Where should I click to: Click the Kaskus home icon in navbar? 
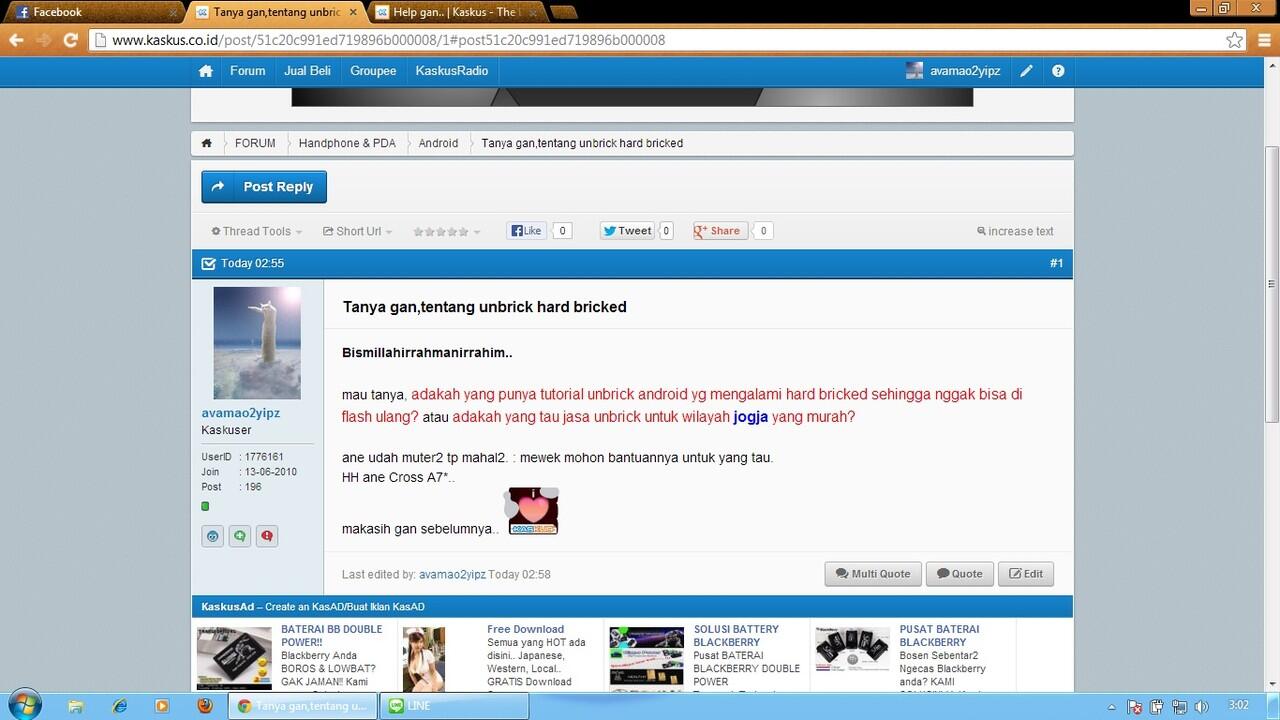206,71
